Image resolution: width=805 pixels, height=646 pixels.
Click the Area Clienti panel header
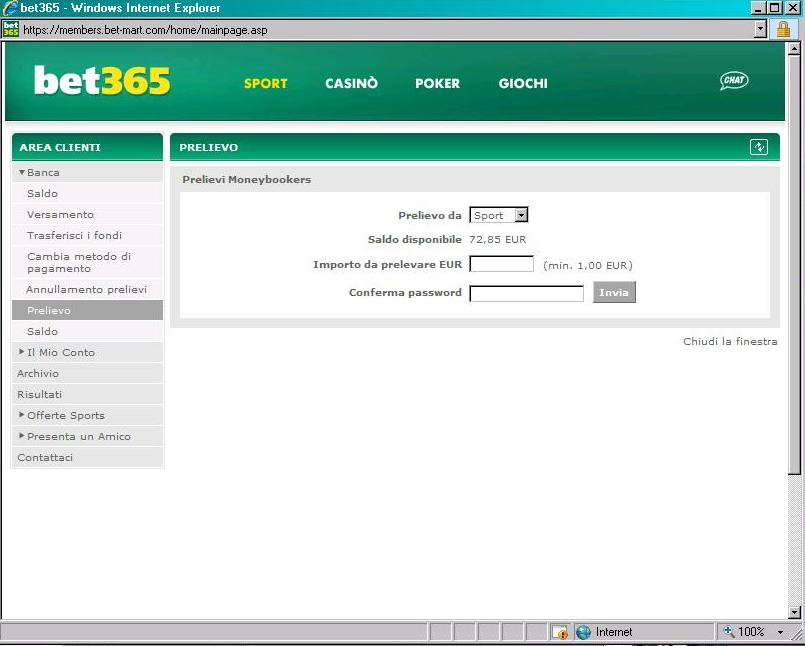coord(87,147)
